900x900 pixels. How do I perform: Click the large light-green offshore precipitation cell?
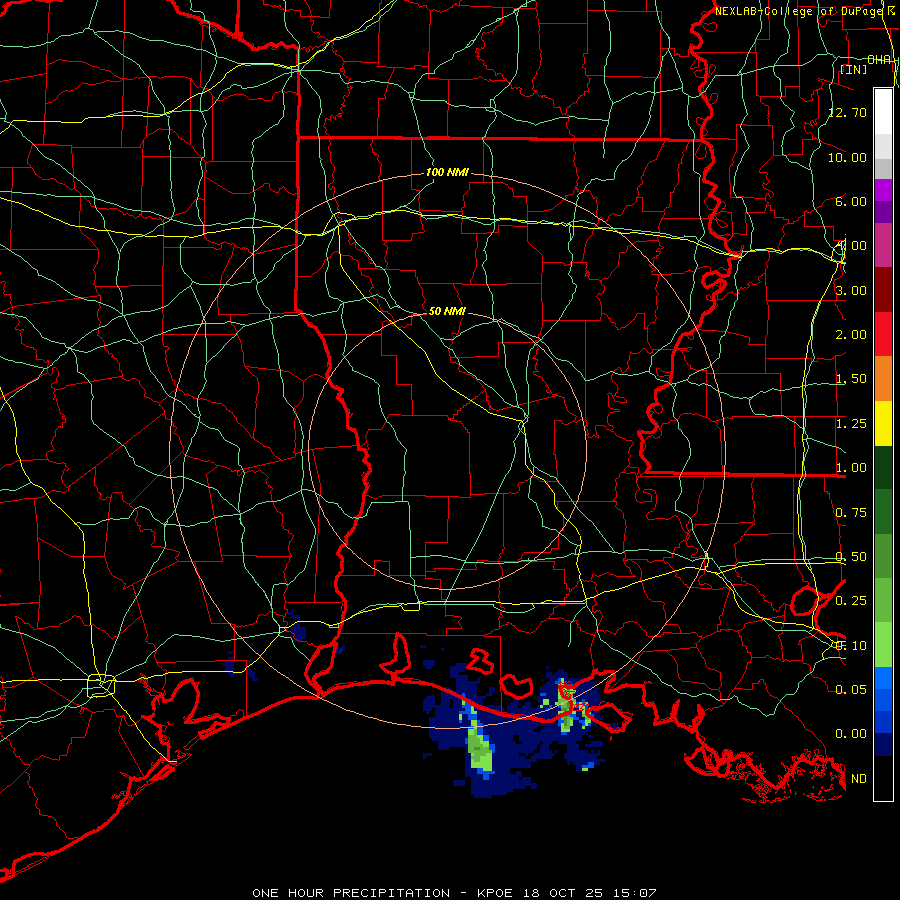[x=479, y=749]
